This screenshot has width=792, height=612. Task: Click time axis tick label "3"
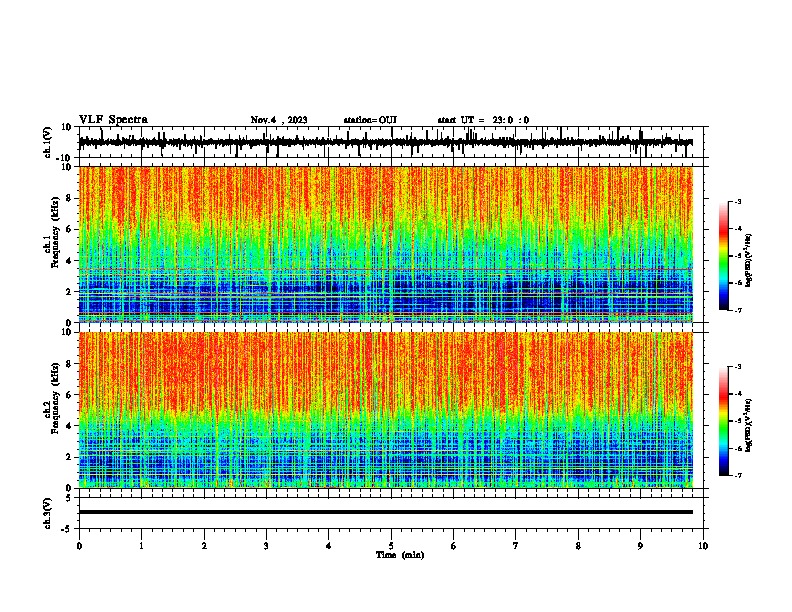(266, 546)
